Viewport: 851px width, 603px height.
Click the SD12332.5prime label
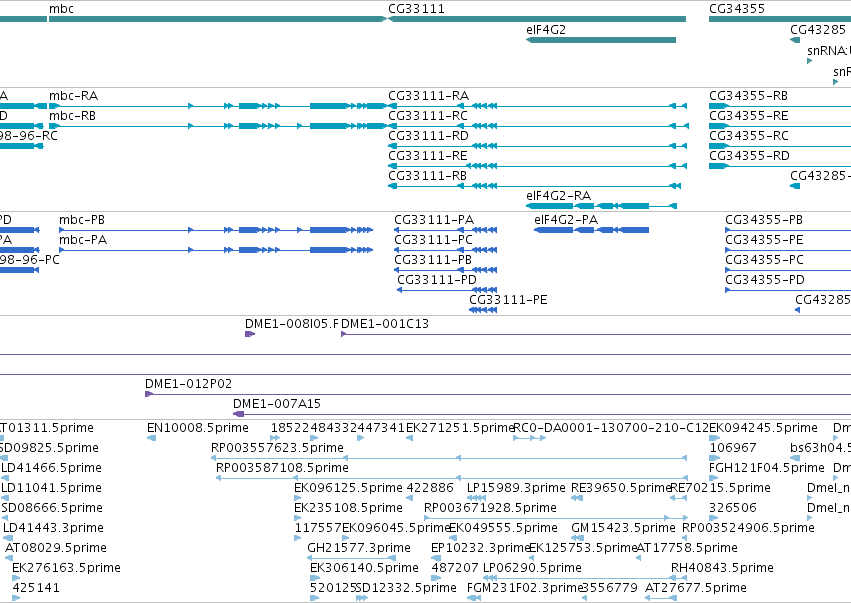pyautogui.click(x=406, y=588)
